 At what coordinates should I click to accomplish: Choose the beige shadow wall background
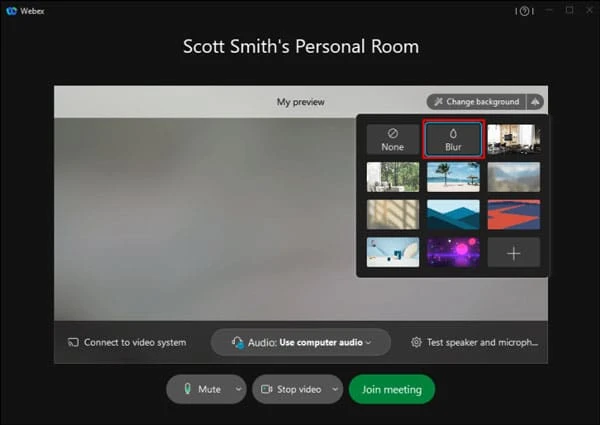pyautogui.click(x=393, y=215)
